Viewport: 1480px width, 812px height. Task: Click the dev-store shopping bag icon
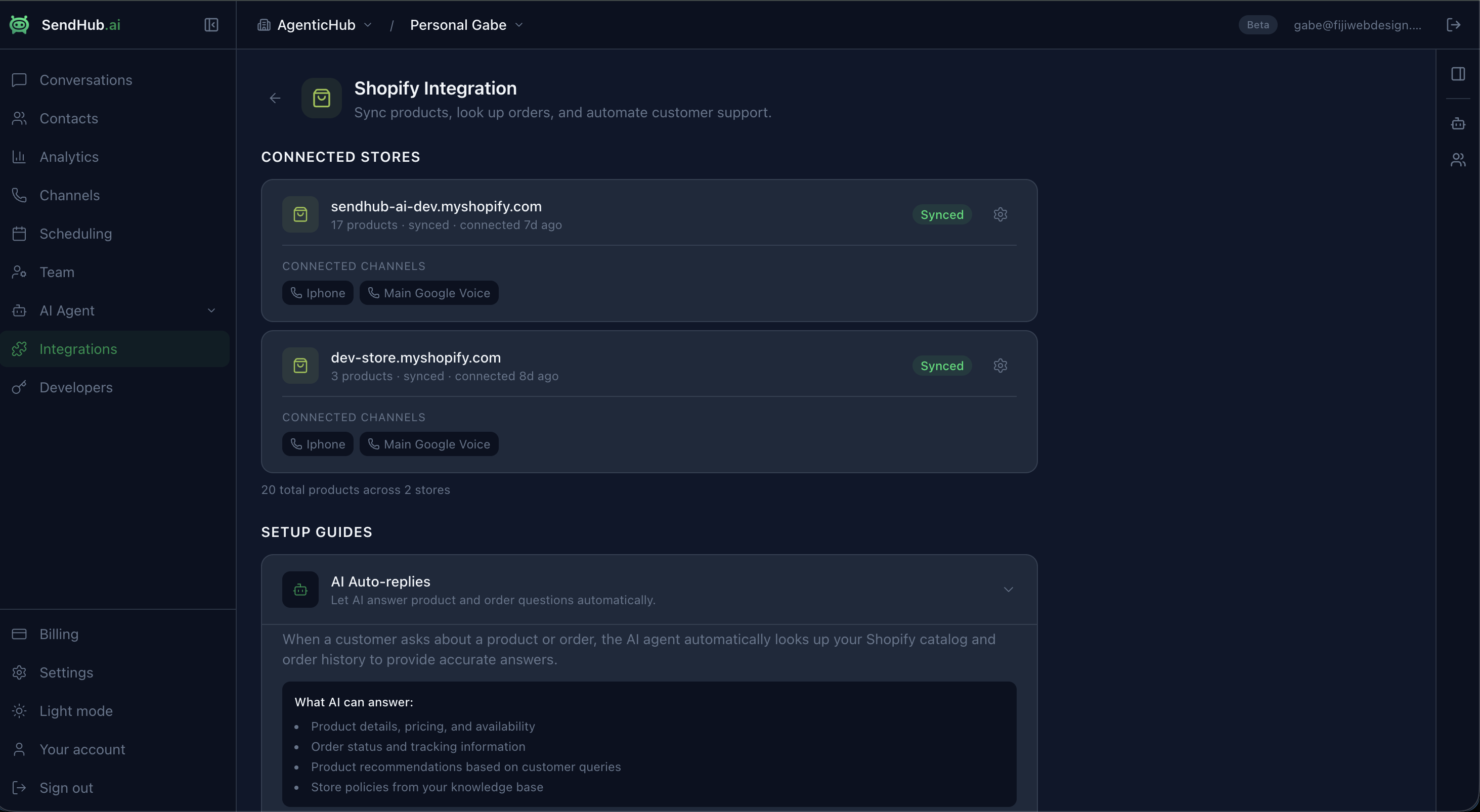coord(300,365)
